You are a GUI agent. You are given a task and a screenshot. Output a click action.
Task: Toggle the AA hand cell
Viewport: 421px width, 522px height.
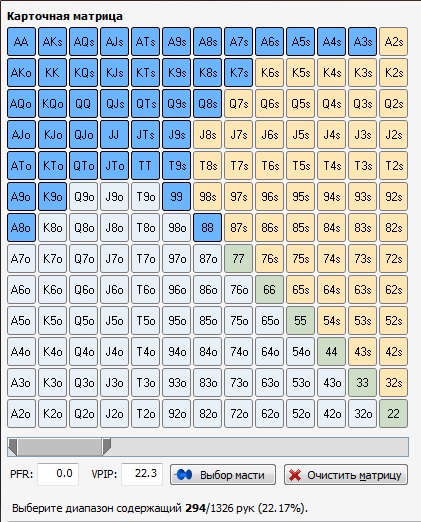point(21,42)
